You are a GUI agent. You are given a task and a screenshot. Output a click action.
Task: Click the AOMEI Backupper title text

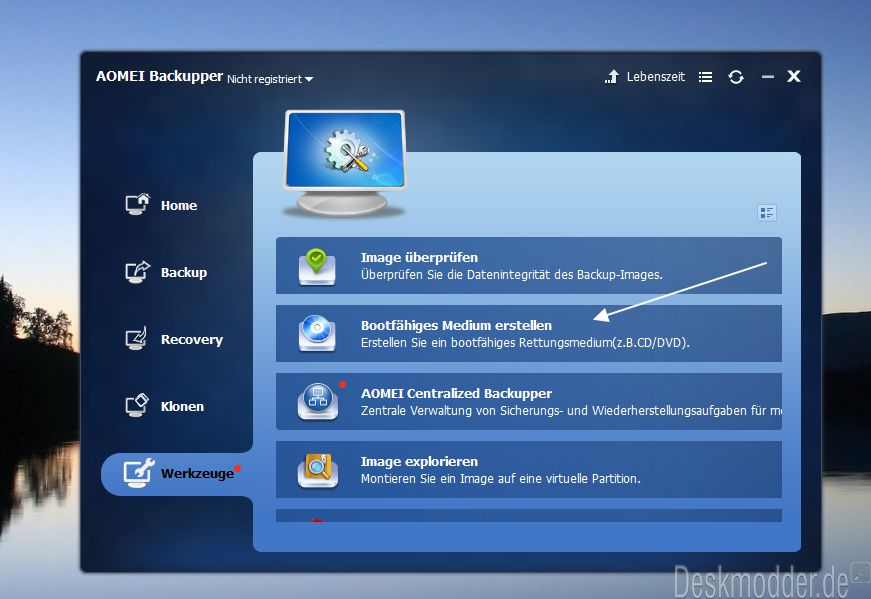click(x=159, y=76)
